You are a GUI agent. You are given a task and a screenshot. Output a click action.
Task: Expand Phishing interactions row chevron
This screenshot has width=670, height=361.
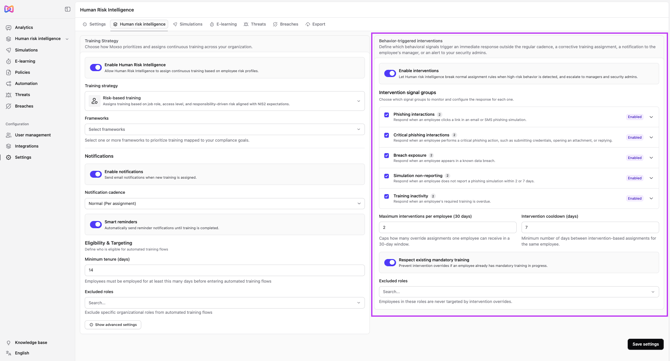tap(651, 117)
